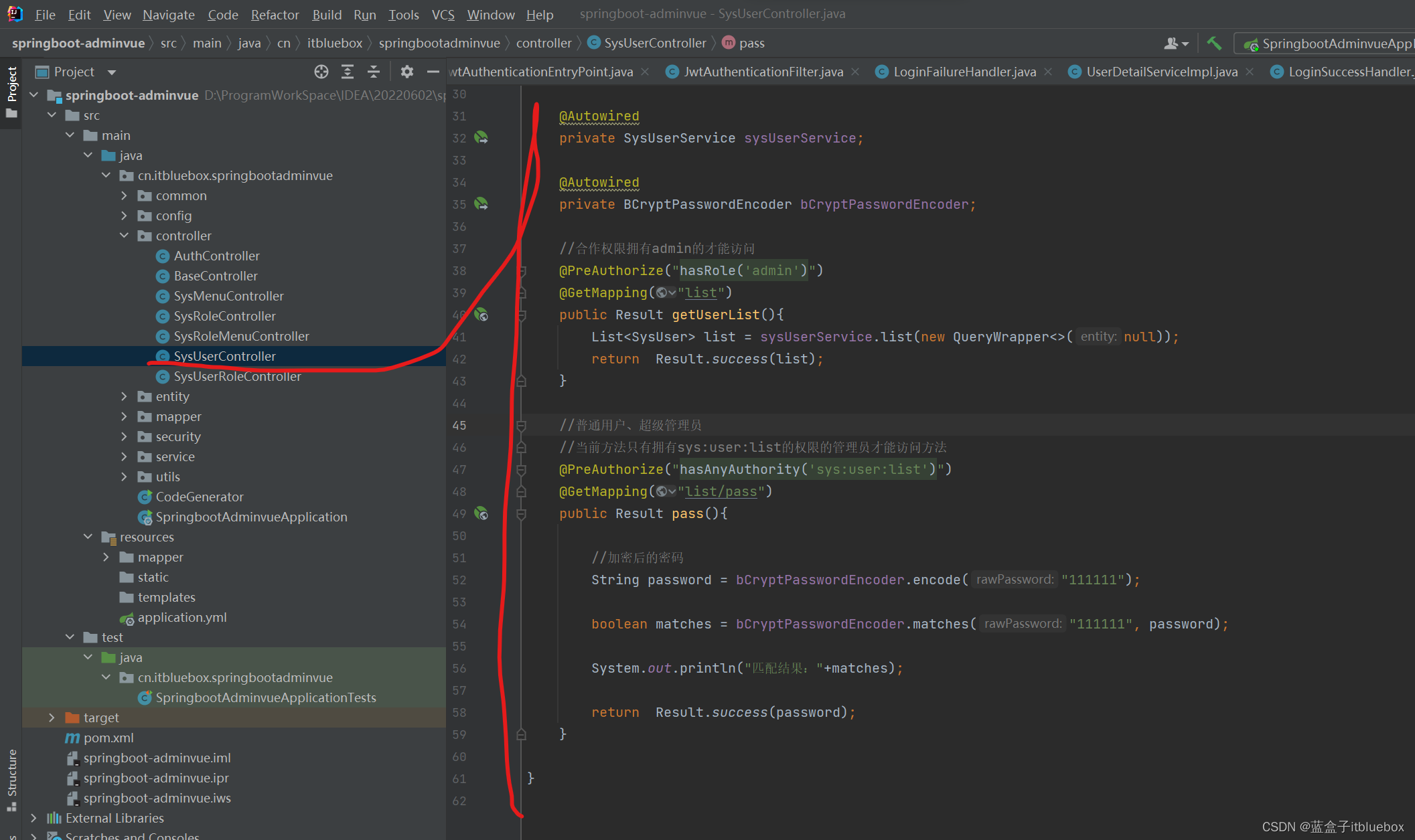Toggle the code fold marker at pass method

(x=522, y=514)
